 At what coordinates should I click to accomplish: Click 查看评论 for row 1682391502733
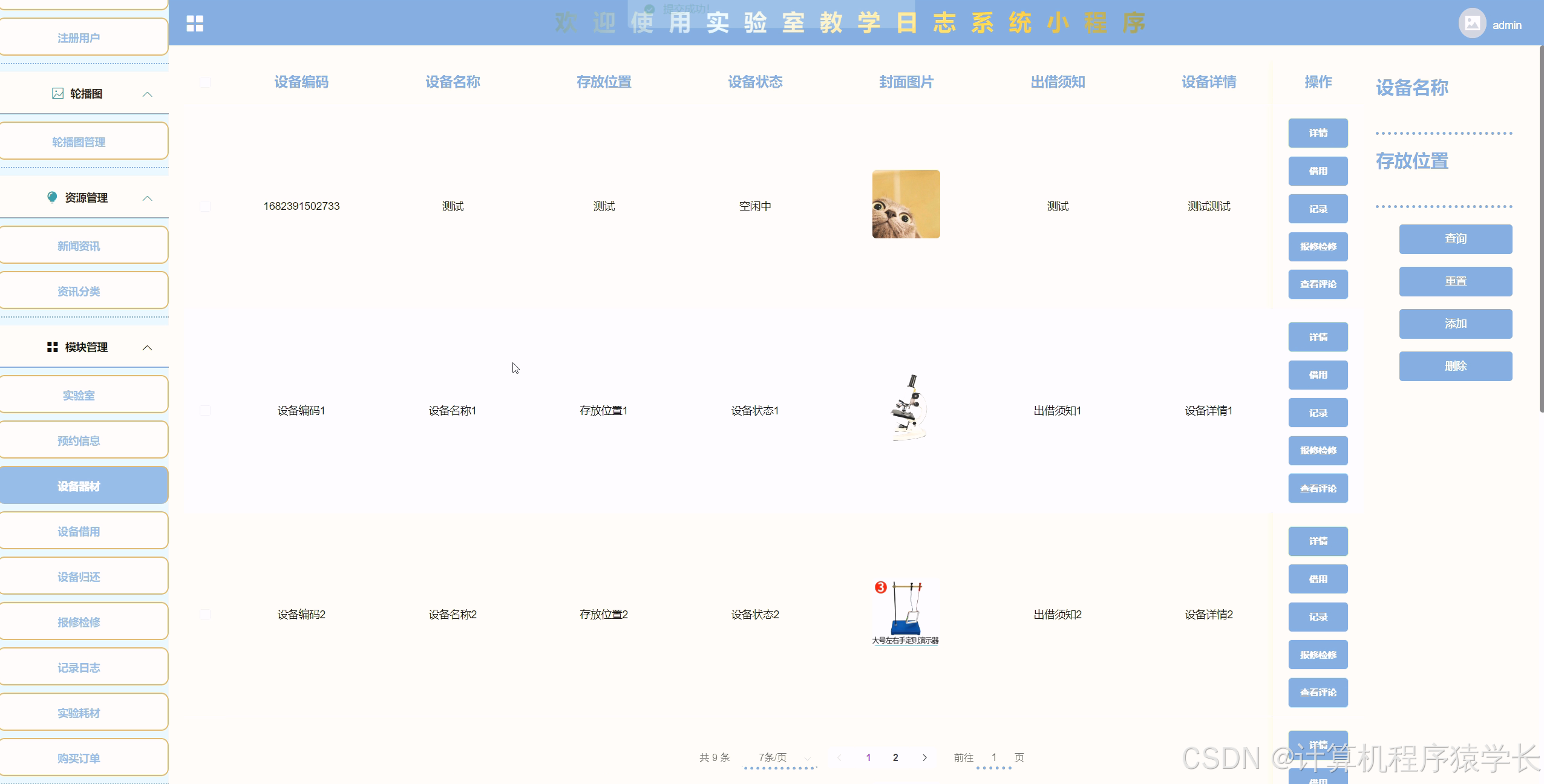[x=1318, y=284]
